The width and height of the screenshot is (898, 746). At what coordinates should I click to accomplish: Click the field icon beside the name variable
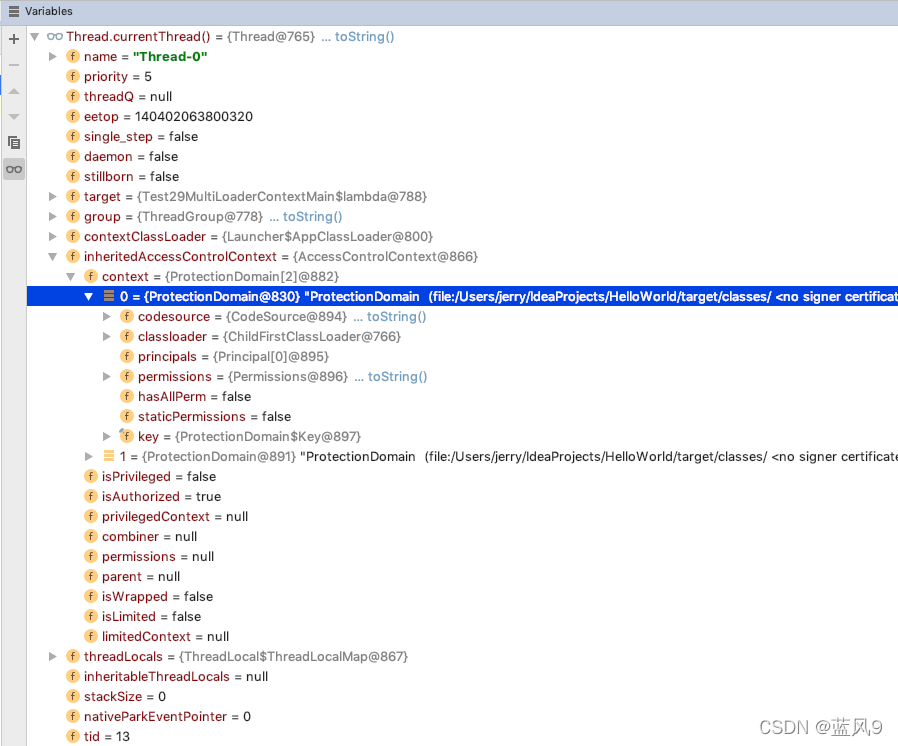(73, 56)
